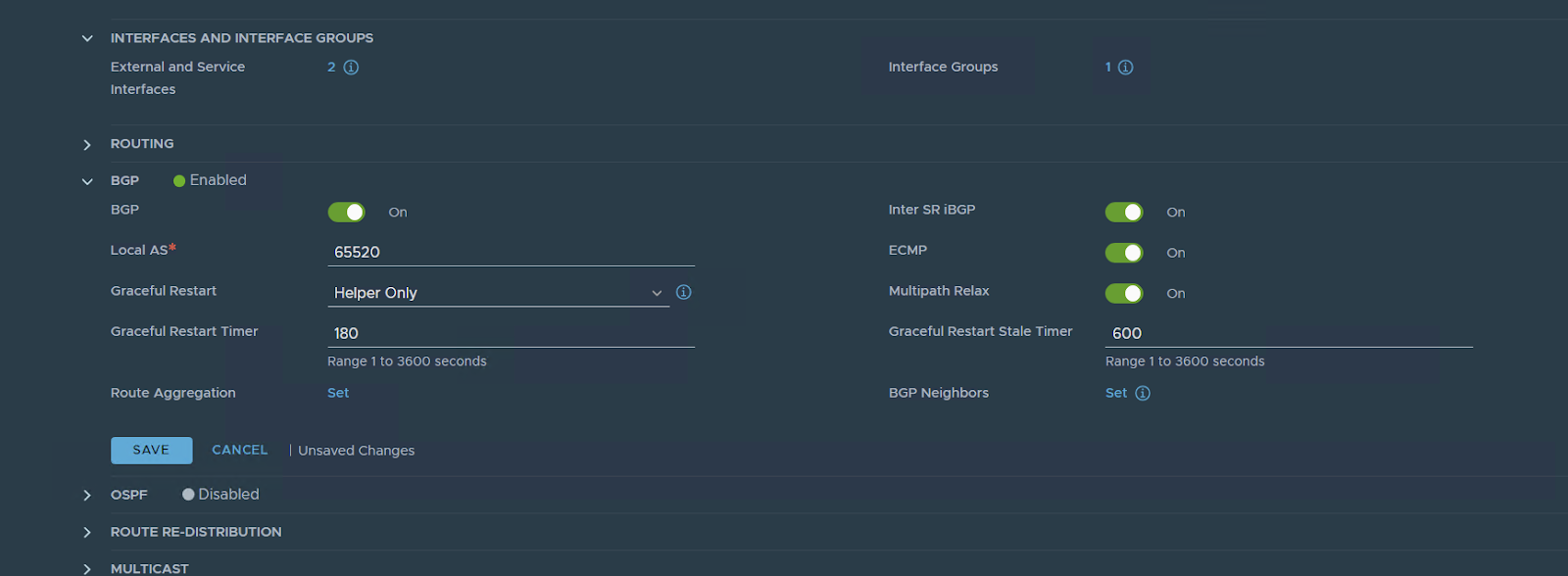Turn off the BGP toggle switch

pyautogui.click(x=346, y=213)
